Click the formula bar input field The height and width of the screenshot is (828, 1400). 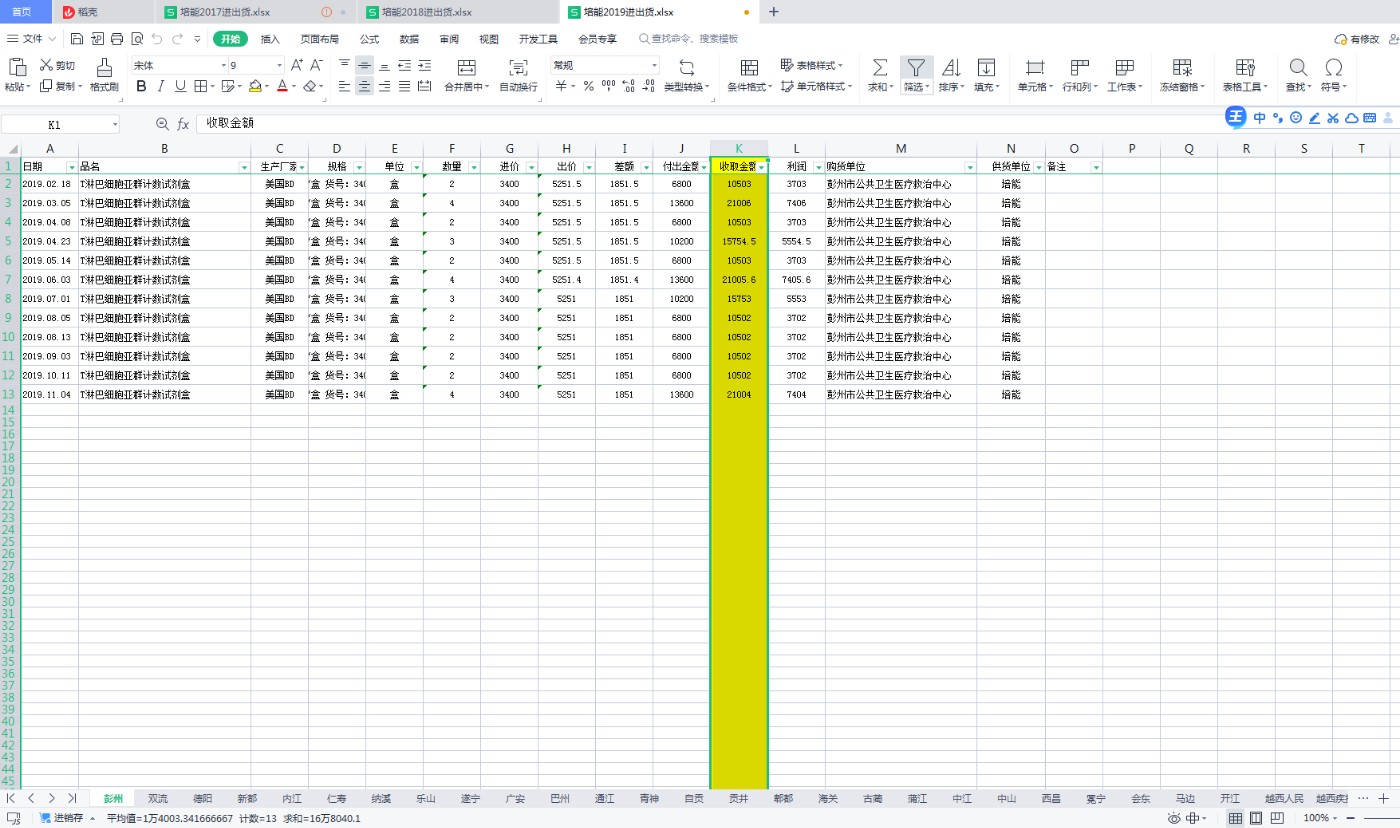click(700, 124)
